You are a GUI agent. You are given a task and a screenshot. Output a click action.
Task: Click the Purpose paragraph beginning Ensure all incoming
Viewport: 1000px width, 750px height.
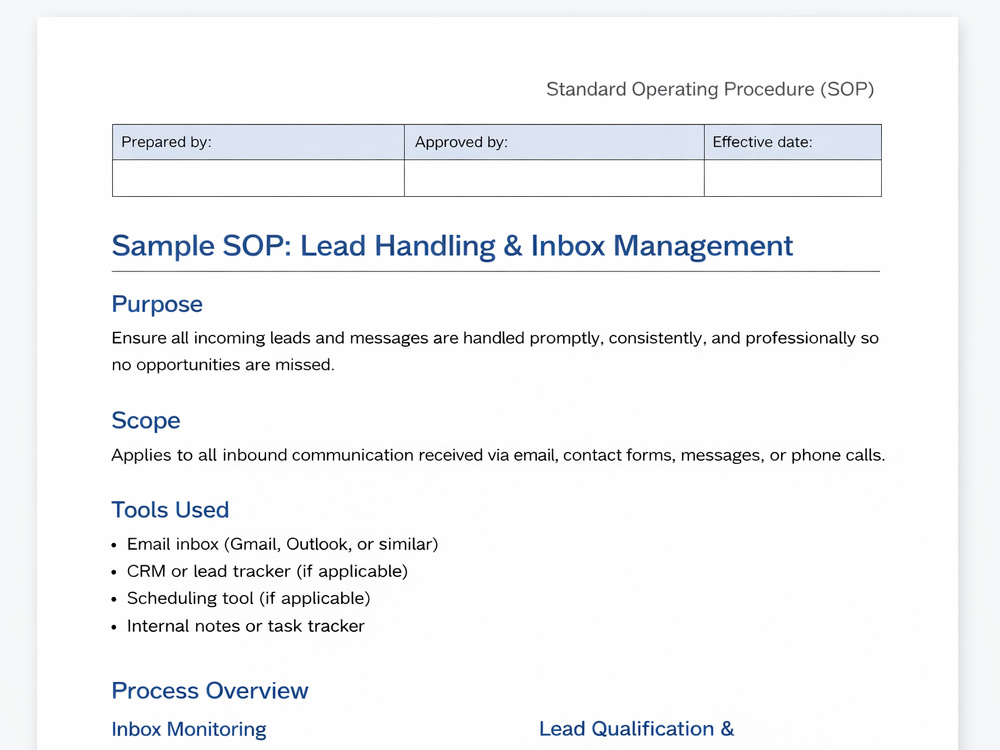pos(496,351)
